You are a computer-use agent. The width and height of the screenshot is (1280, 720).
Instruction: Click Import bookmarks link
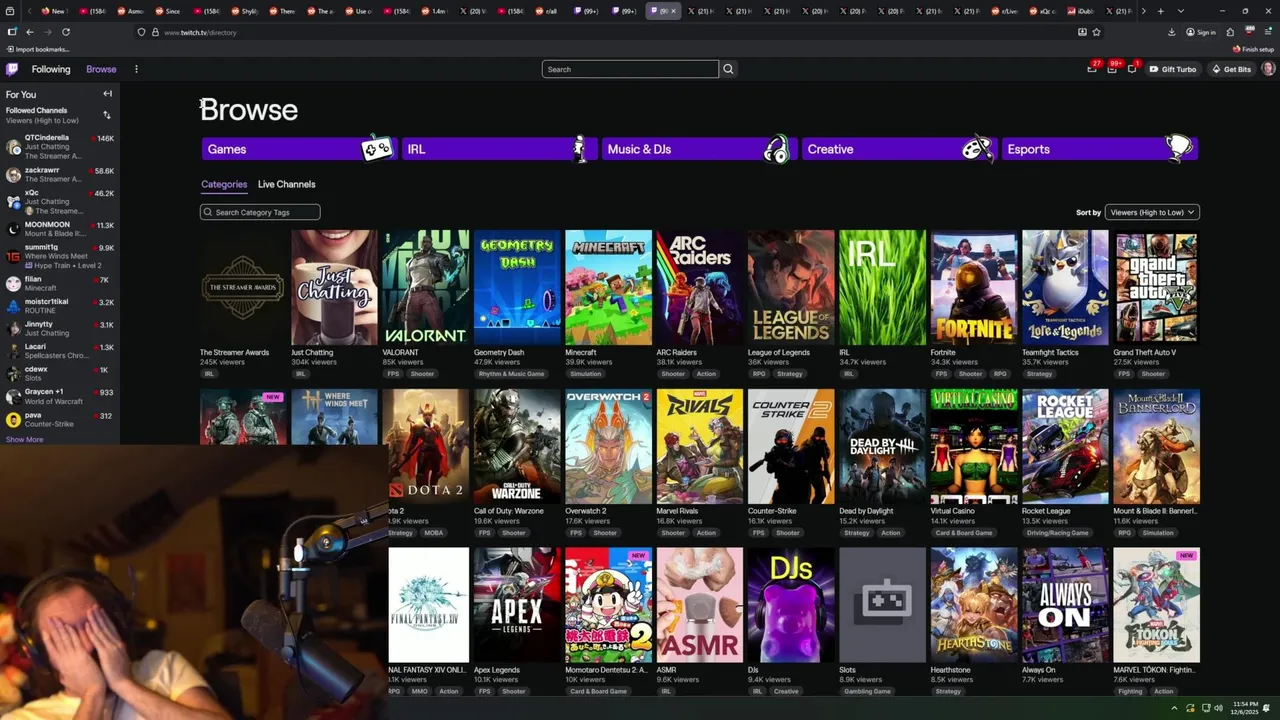38,49
